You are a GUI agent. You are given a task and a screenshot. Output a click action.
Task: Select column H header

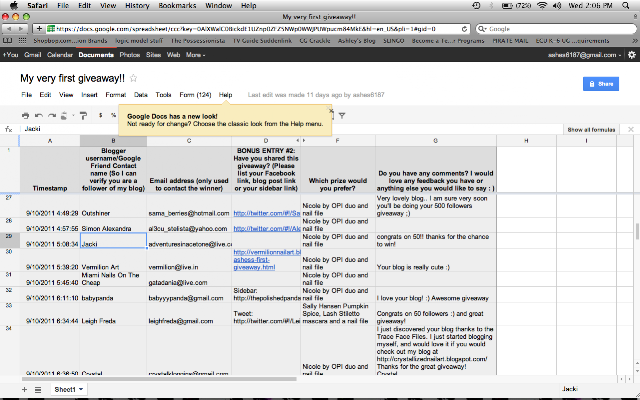pyautogui.click(x=526, y=140)
